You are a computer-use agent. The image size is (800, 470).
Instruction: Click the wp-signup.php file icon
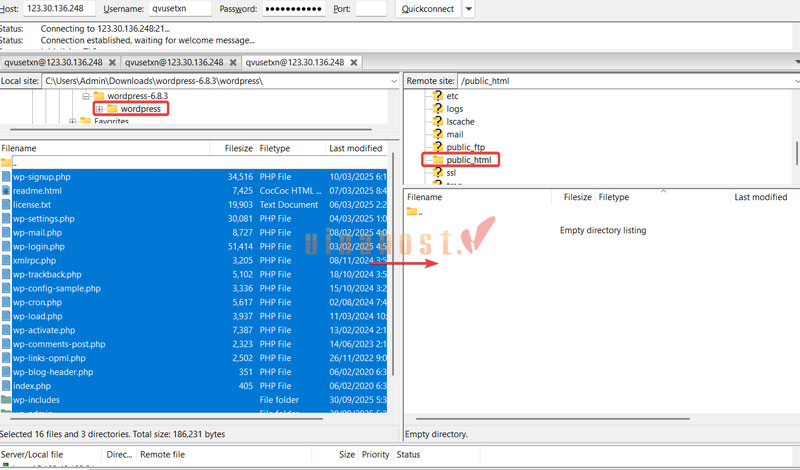click(x=6, y=177)
